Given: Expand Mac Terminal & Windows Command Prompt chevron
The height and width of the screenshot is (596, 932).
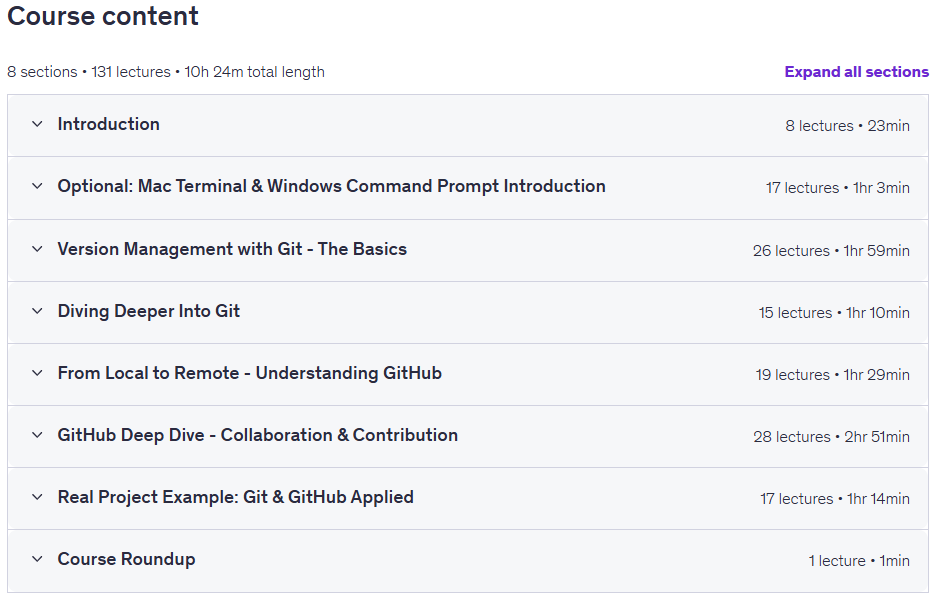Looking at the screenshot, I should [37, 186].
